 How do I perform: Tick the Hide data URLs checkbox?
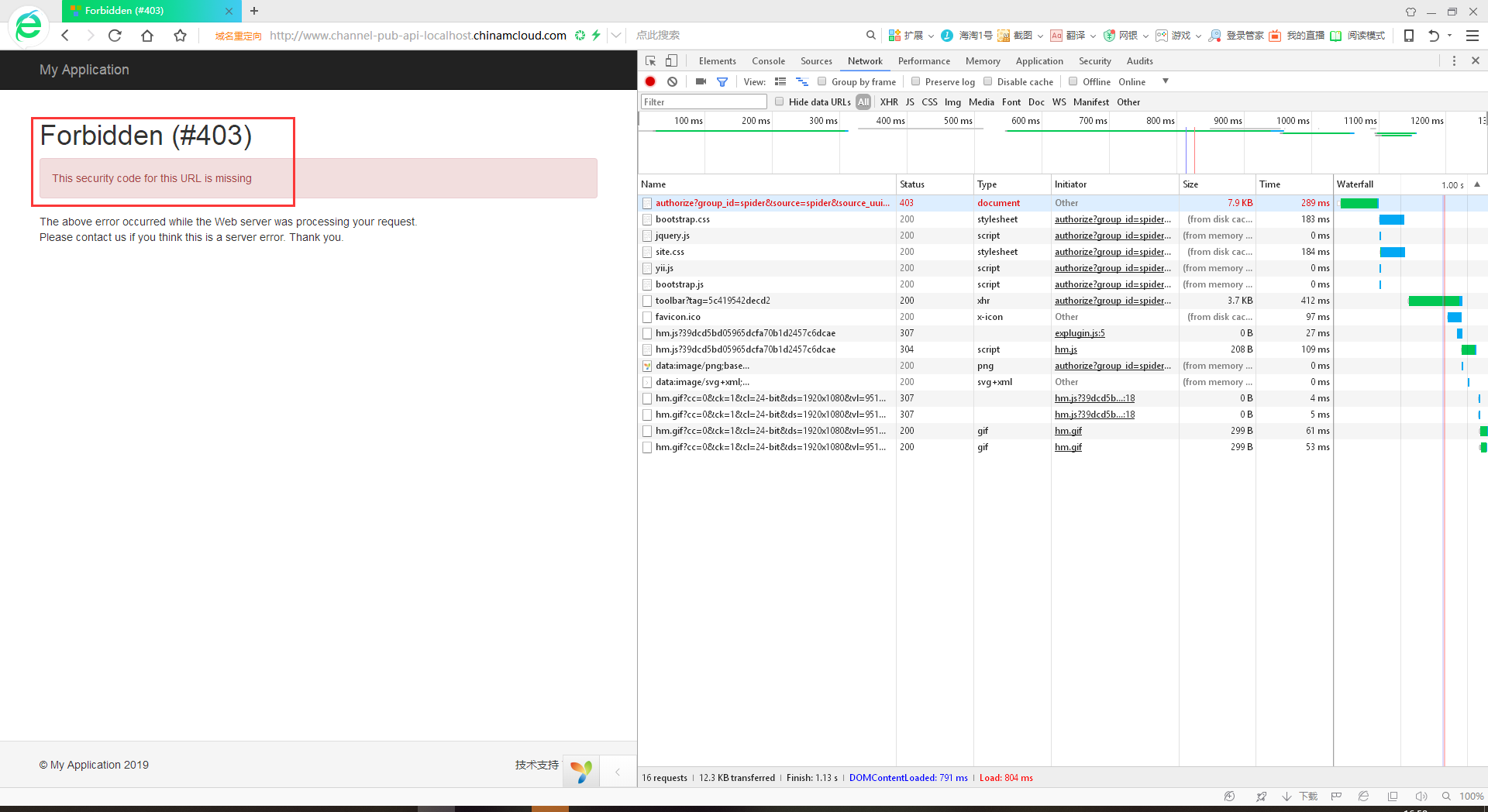point(780,101)
